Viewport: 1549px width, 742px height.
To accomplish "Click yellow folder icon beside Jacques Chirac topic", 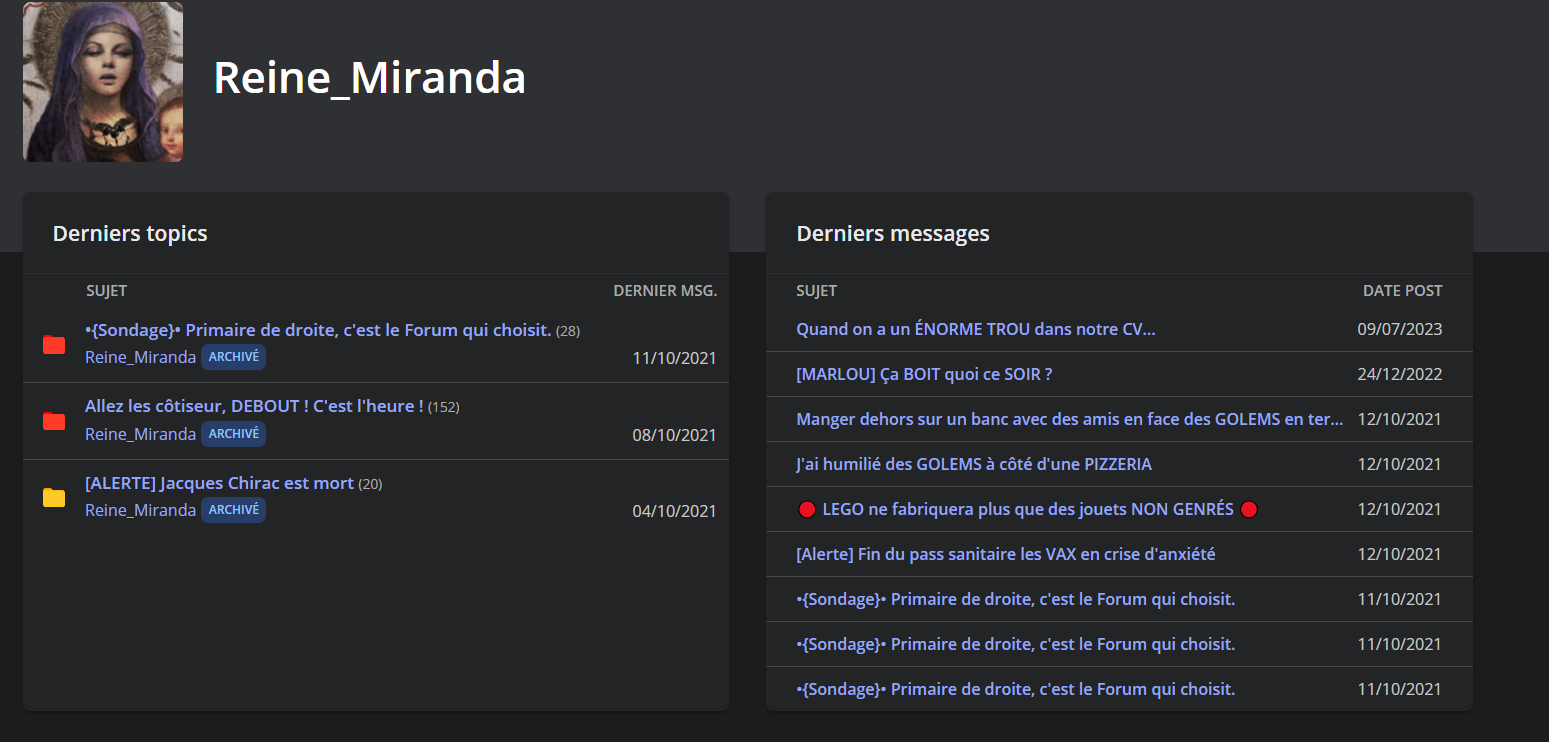I will [x=54, y=497].
